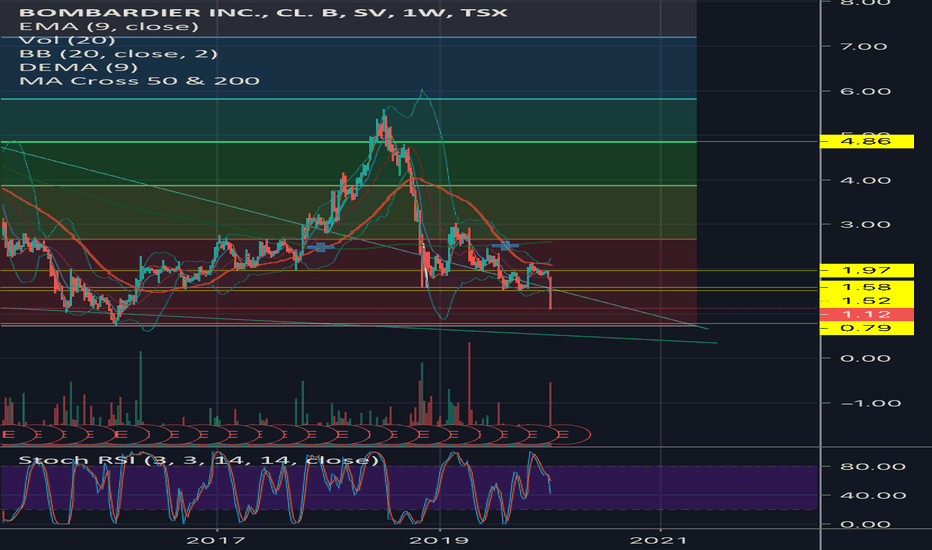Click the 4.00 price scale value
The height and width of the screenshot is (550, 932).
point(865,181)
